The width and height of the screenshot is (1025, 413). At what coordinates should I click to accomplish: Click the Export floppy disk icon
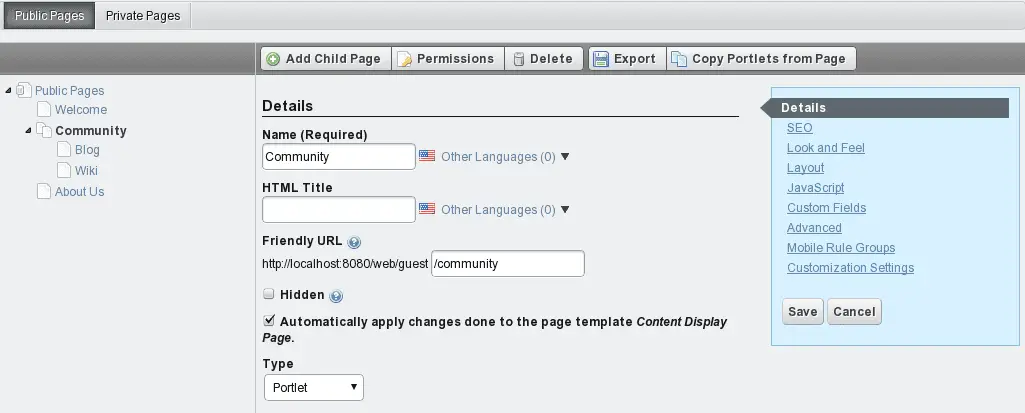tap(600, 59)
